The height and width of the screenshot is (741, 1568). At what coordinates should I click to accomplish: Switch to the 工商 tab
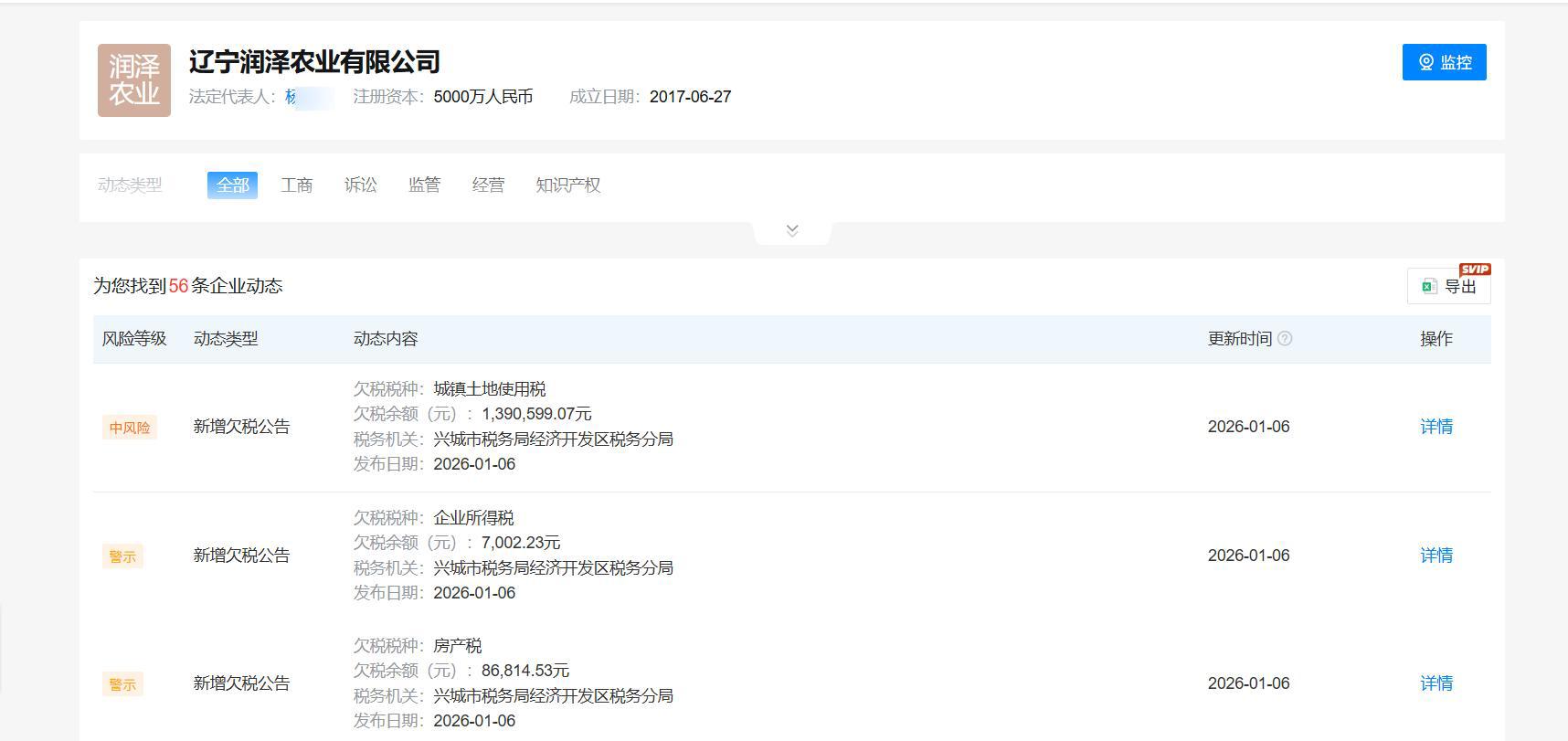click(x=297, y=185)
